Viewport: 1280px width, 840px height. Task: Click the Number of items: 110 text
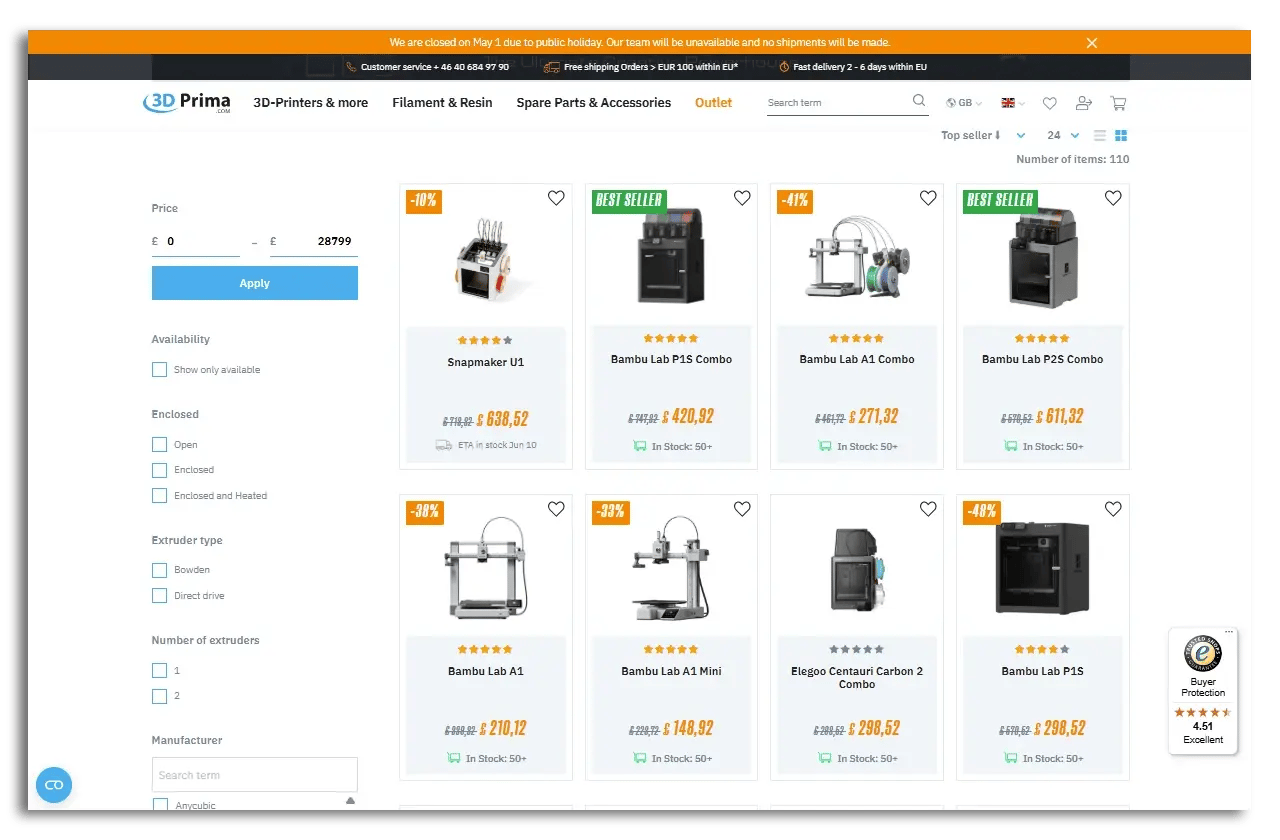coord(1073,159)
